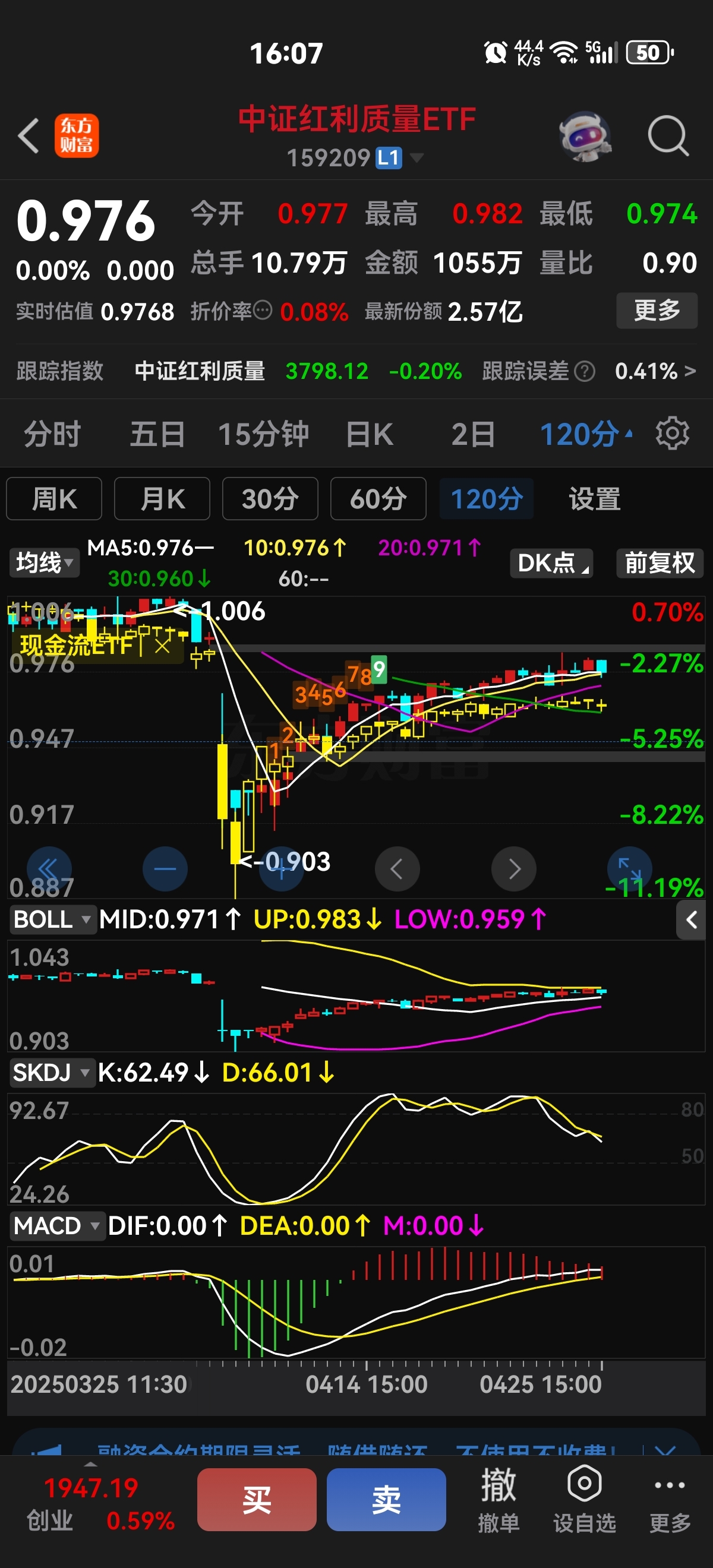Close the 现金流ETF overlay label
Screen dimensions: 713x1568
[x=163, y=645]
